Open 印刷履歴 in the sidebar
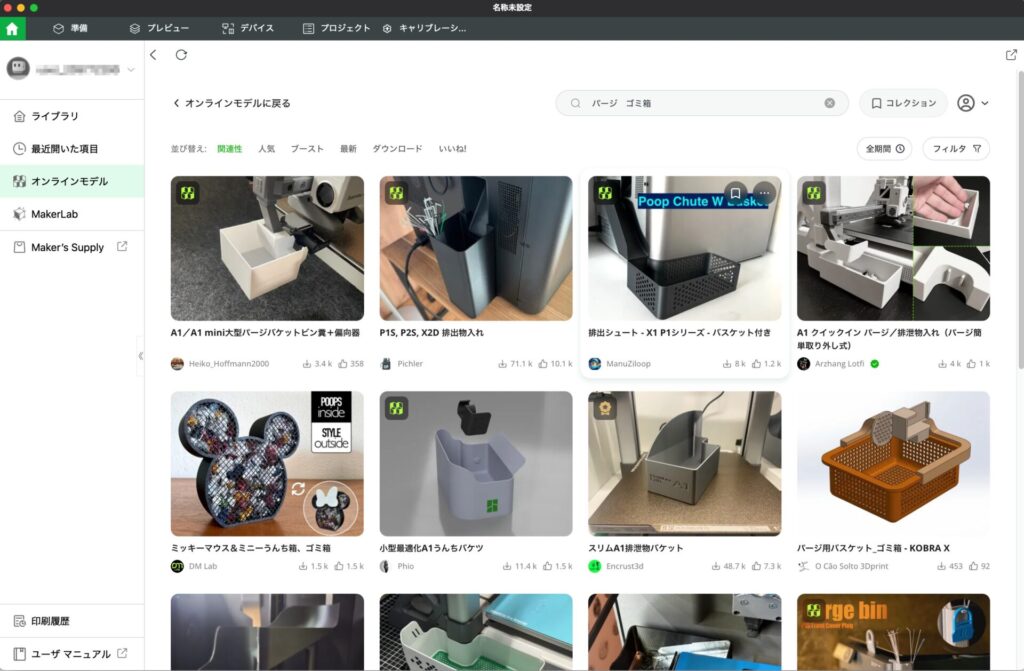The width and height of the screenshot is (1024, 671). (72, 621)
